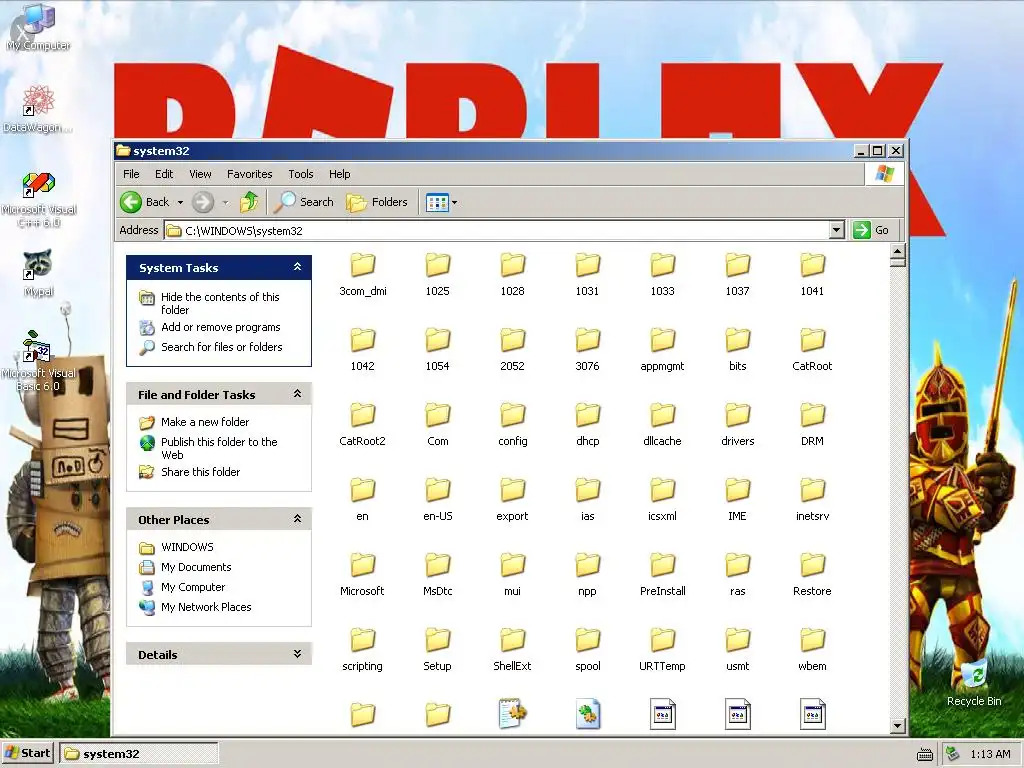Select the PreInstall folder

click(662, 575)
